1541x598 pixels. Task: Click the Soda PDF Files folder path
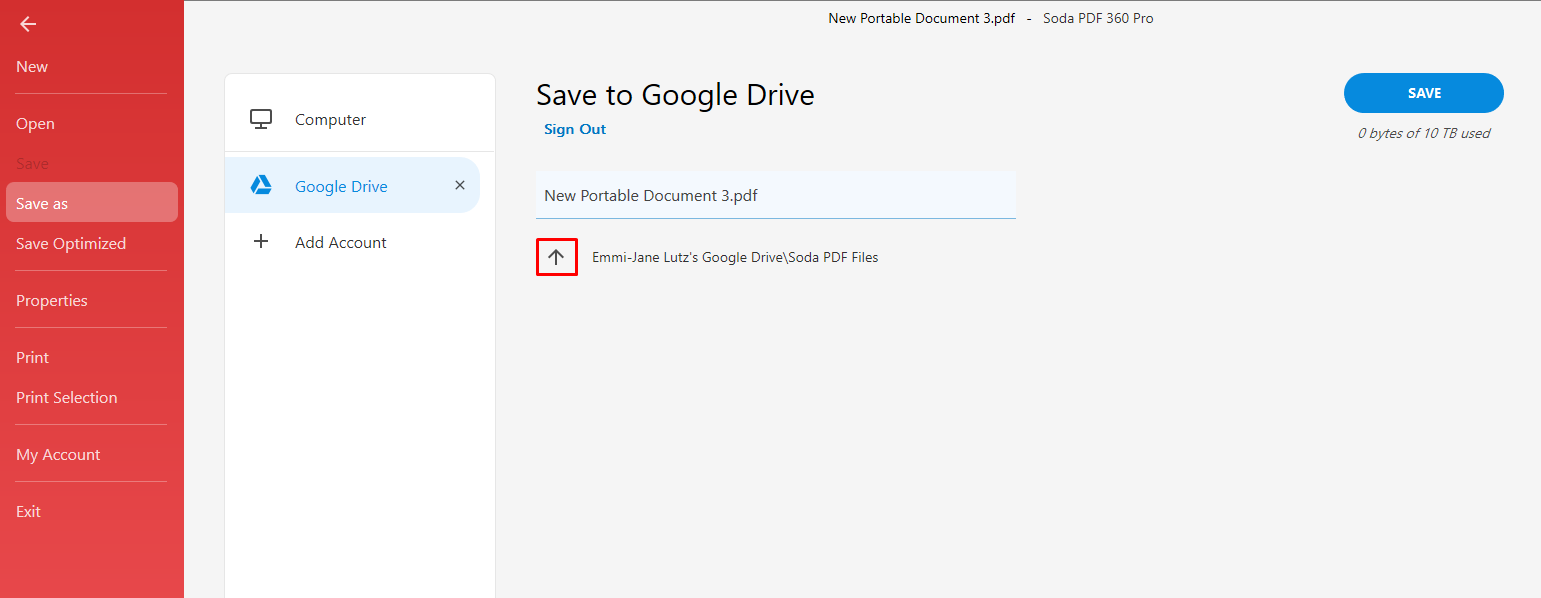click(x=735, y=257)
